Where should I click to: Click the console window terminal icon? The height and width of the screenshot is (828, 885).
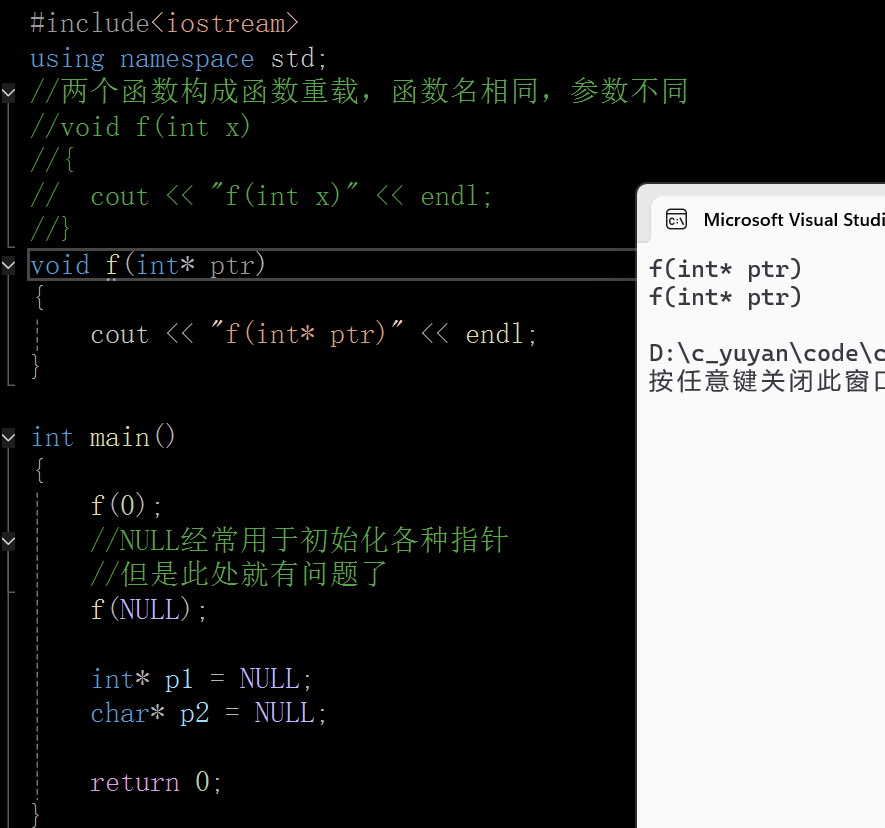pyautogui.click(x=676, y=219)
